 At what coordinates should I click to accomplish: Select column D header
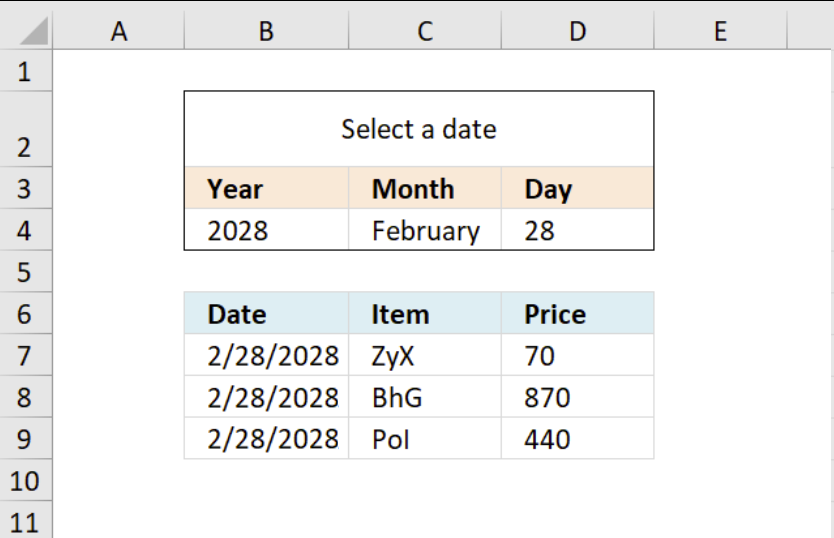coord(578,31)
